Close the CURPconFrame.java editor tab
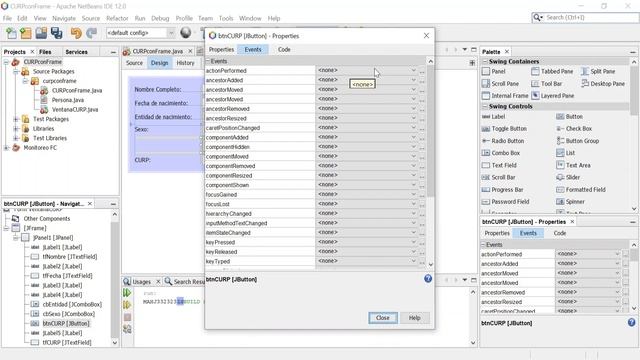 pos(190,51)
